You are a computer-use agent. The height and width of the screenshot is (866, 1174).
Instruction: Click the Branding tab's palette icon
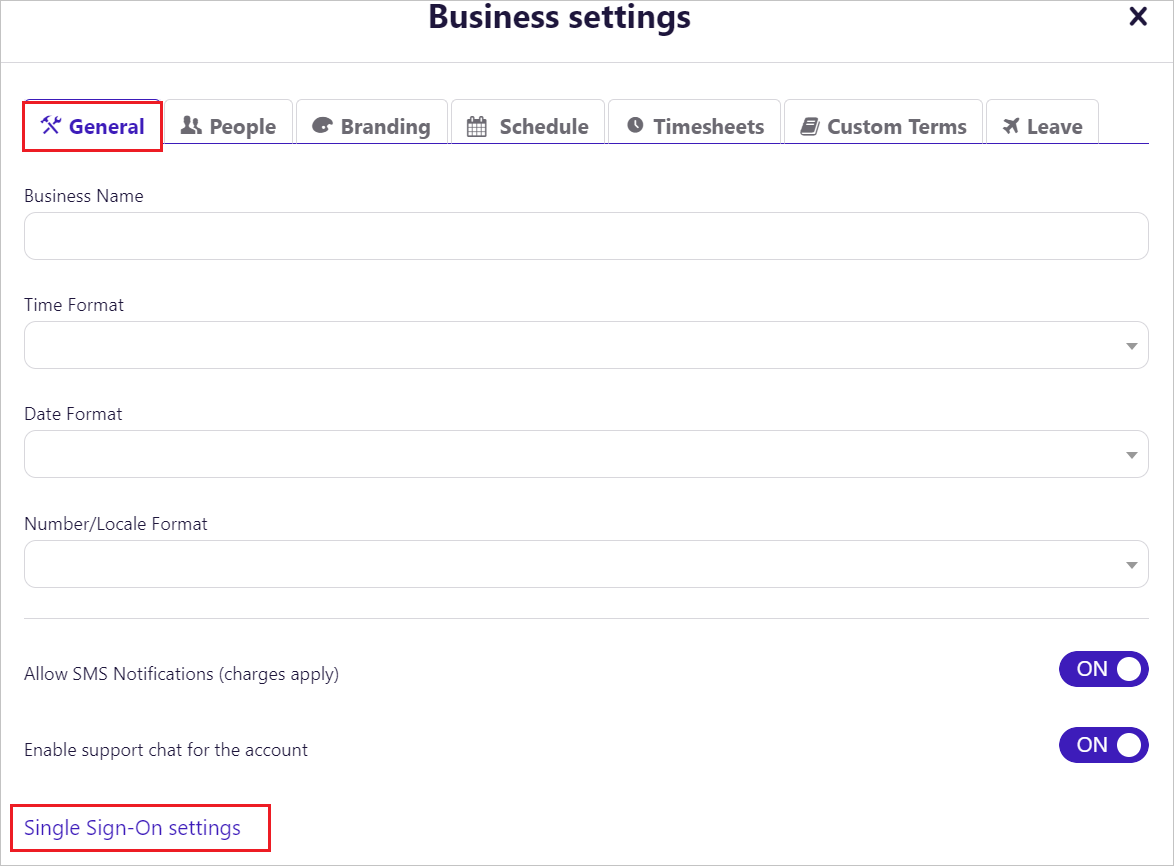[x=321, y=126]
